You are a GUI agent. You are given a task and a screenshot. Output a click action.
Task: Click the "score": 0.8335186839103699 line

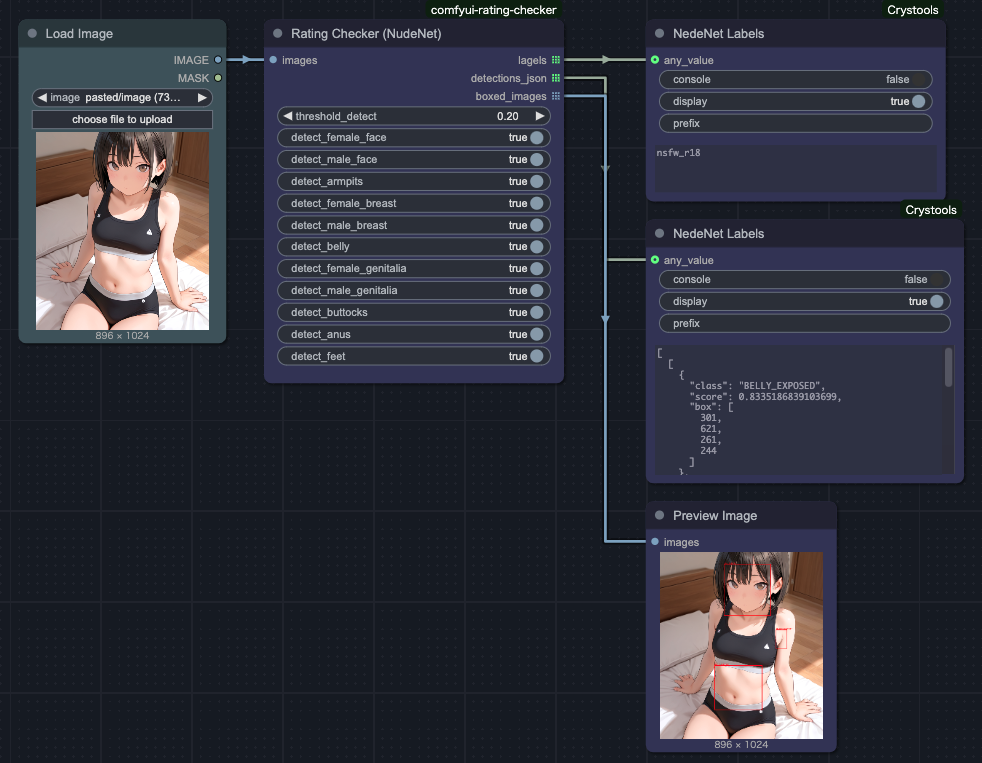(765, 397)
